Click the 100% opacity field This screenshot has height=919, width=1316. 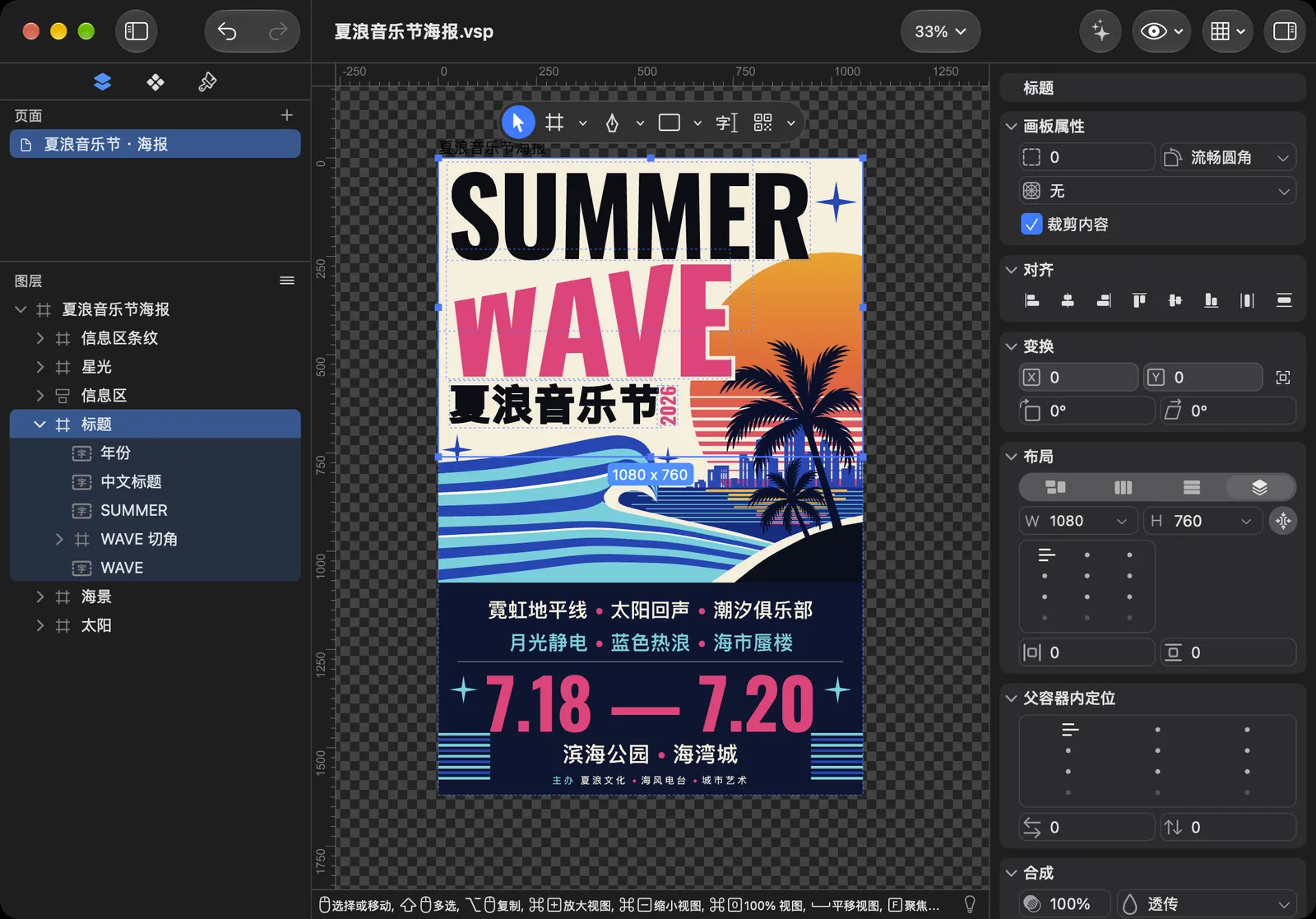coord(1065,904)
